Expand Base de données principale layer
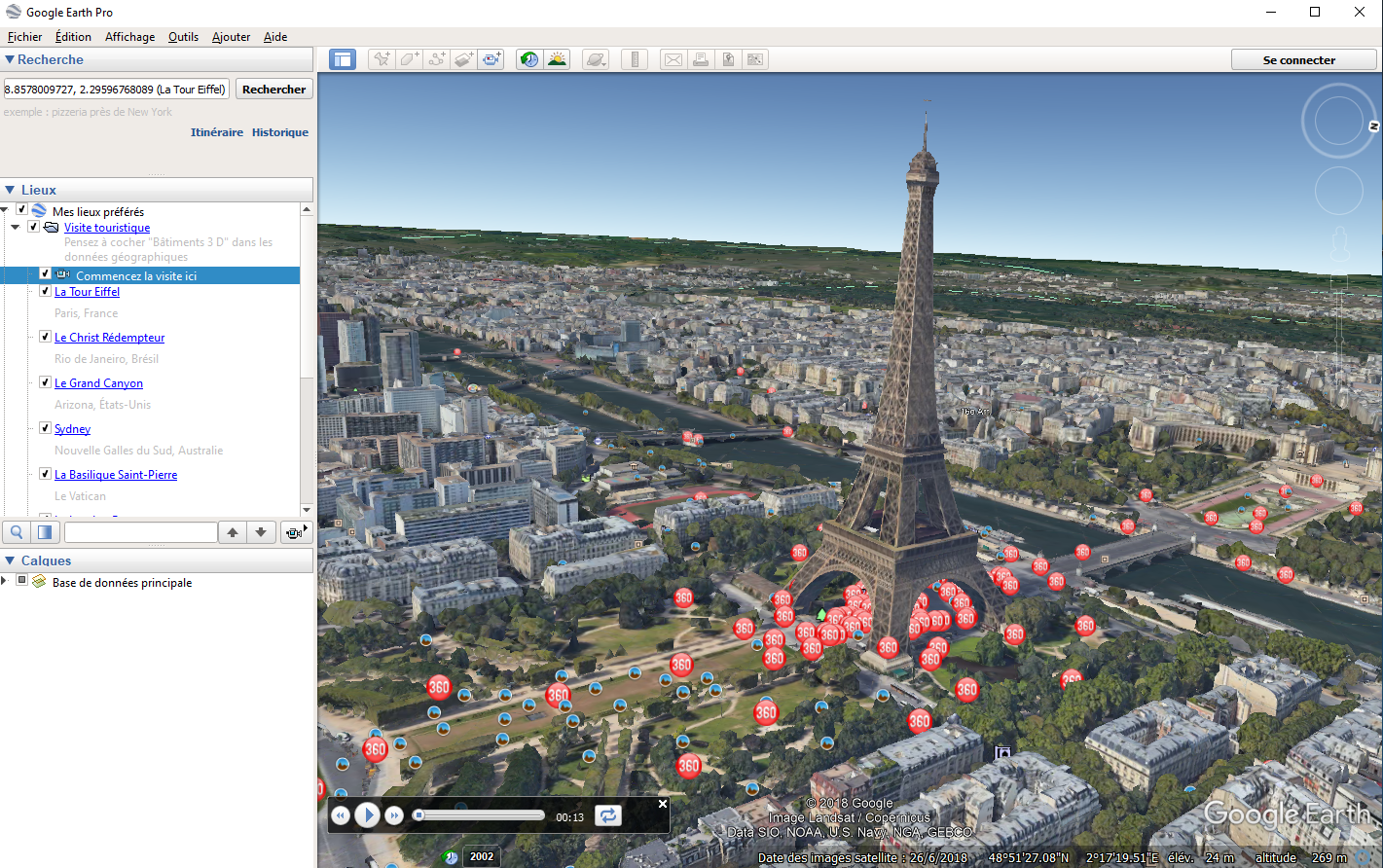This screenshot has height=868, width=1383. [4, 581]
